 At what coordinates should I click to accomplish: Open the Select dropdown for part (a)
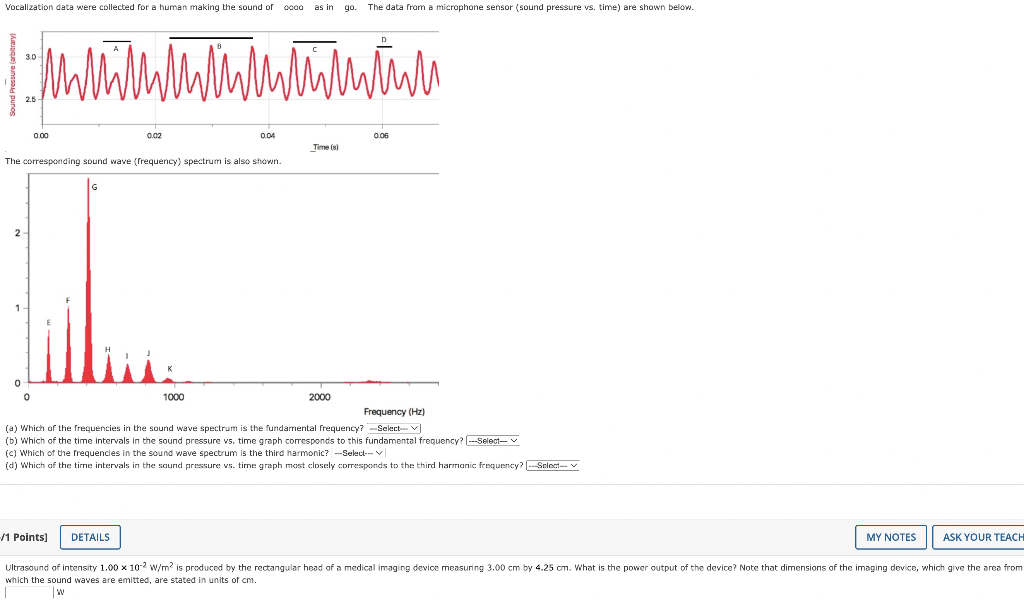pos(394,427)
